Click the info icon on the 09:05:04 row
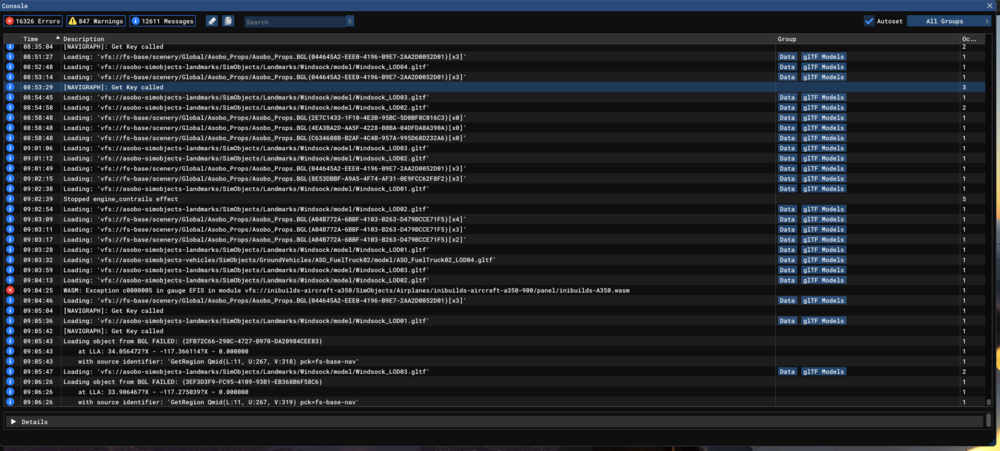The height and width of the screenshot is (451, 1000). point(10,311)
